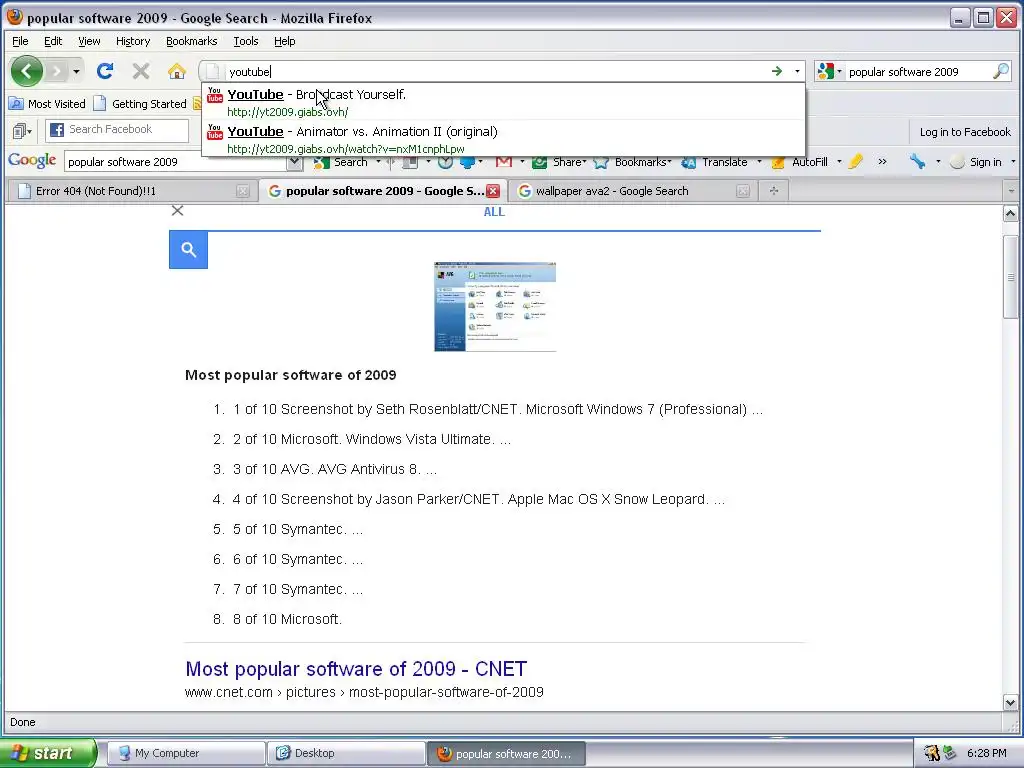Close the Error 404 tab
Viewport: 1024px width, 768px height.
pyautogui.click(x=242, y=191)
